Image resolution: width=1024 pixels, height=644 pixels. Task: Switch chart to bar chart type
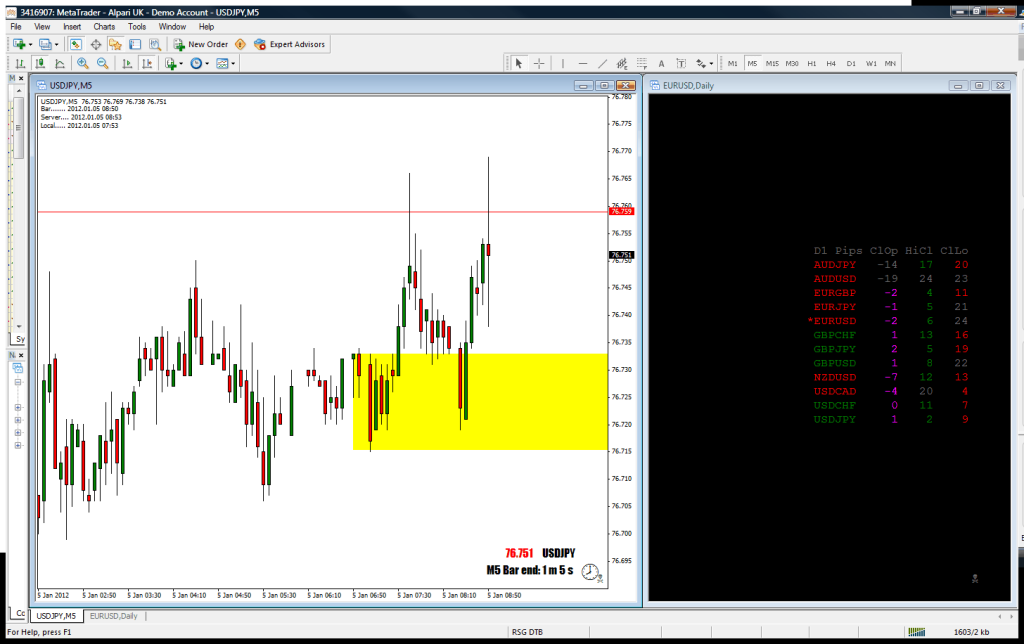(20, 63)
